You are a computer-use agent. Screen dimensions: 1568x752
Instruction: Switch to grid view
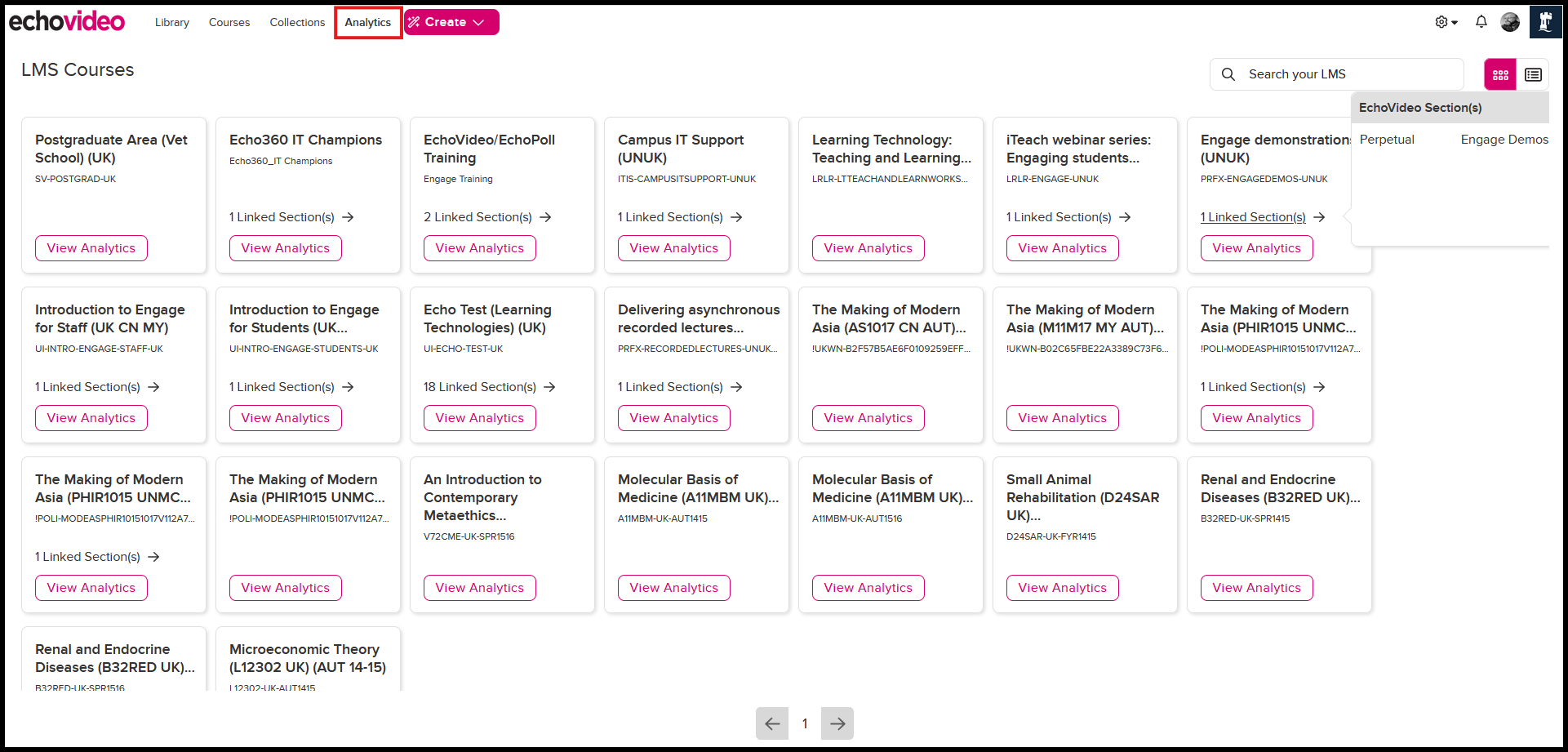1499,74
